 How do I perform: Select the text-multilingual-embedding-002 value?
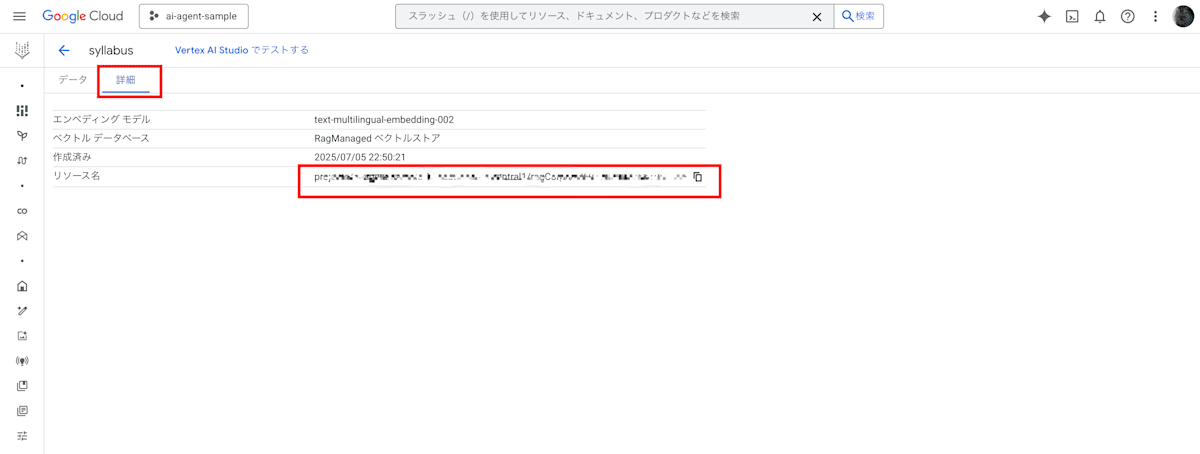click(x=384, y=120)
